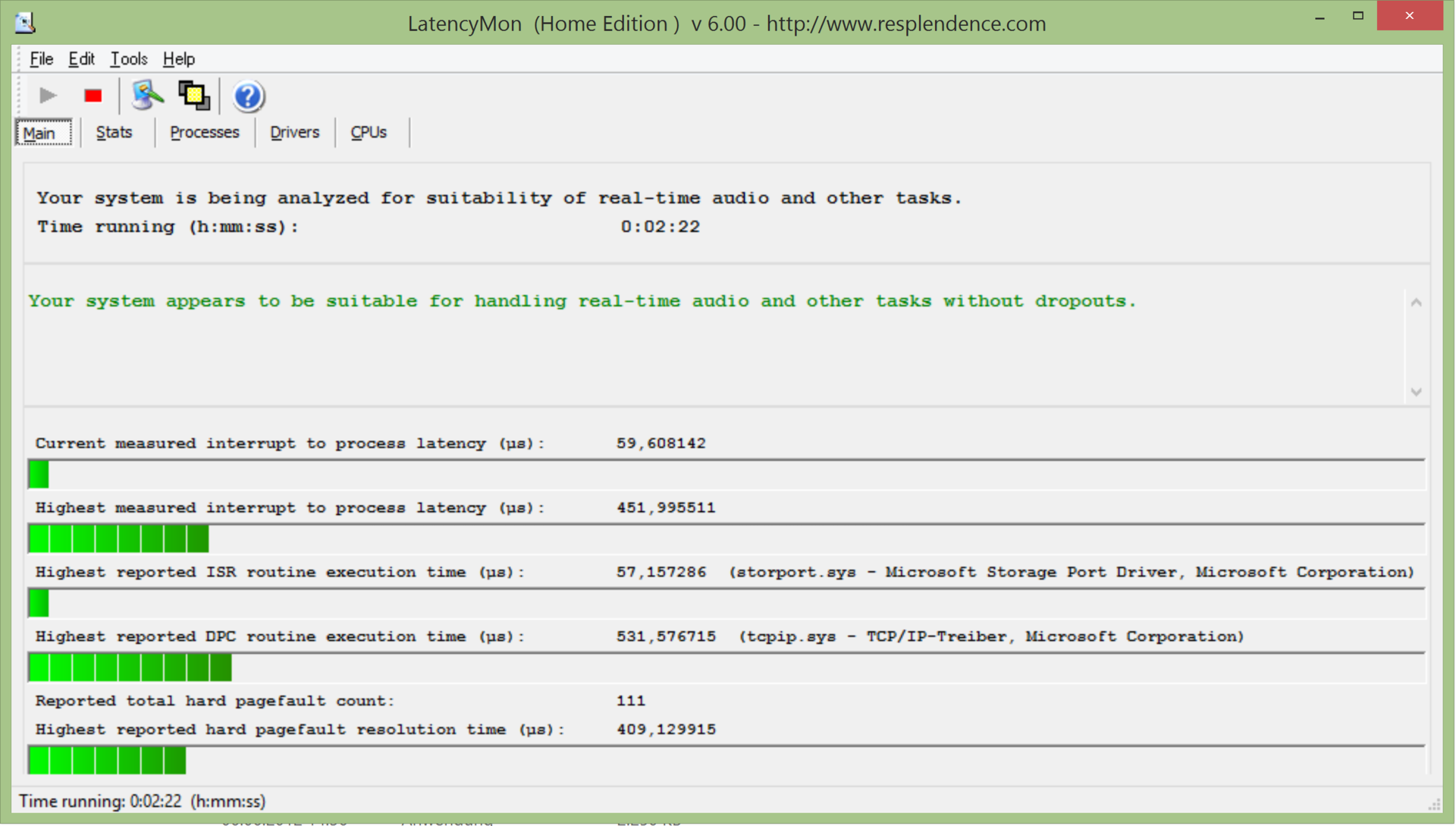
Task: Open help with blue question mark icon
Action: click(248, 96)
